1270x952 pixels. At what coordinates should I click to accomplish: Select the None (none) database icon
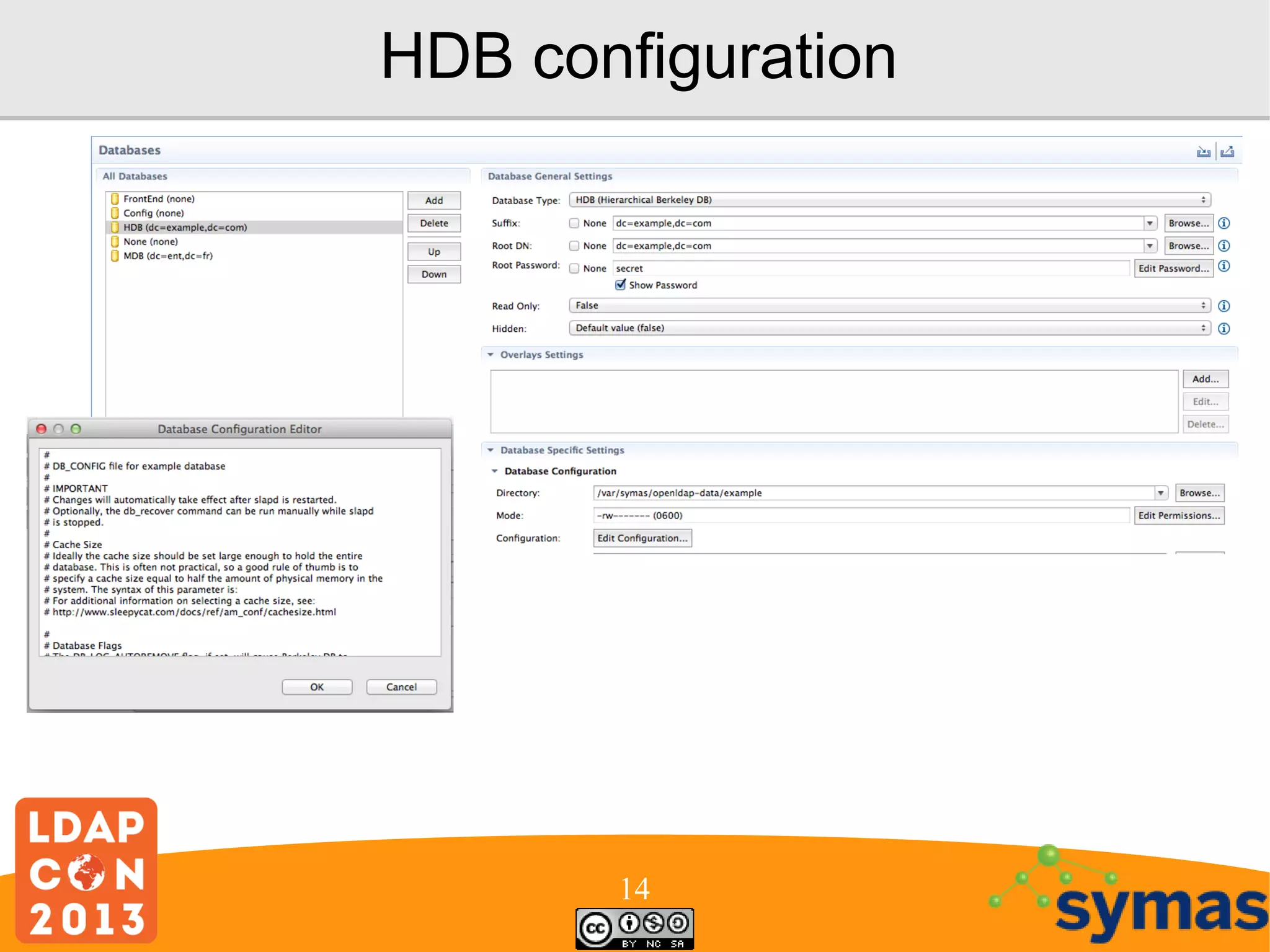(115, 241)
